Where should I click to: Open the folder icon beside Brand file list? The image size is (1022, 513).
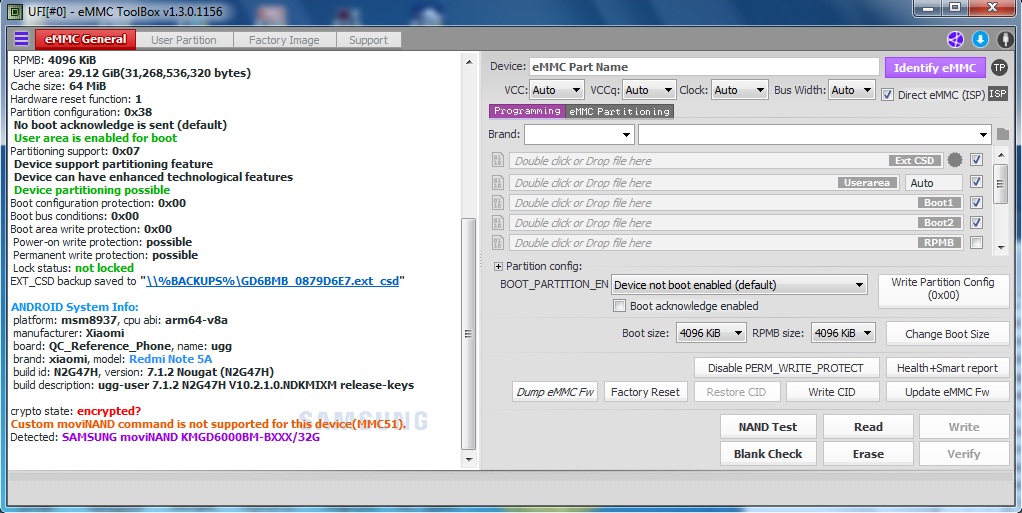pos(1002,134)
